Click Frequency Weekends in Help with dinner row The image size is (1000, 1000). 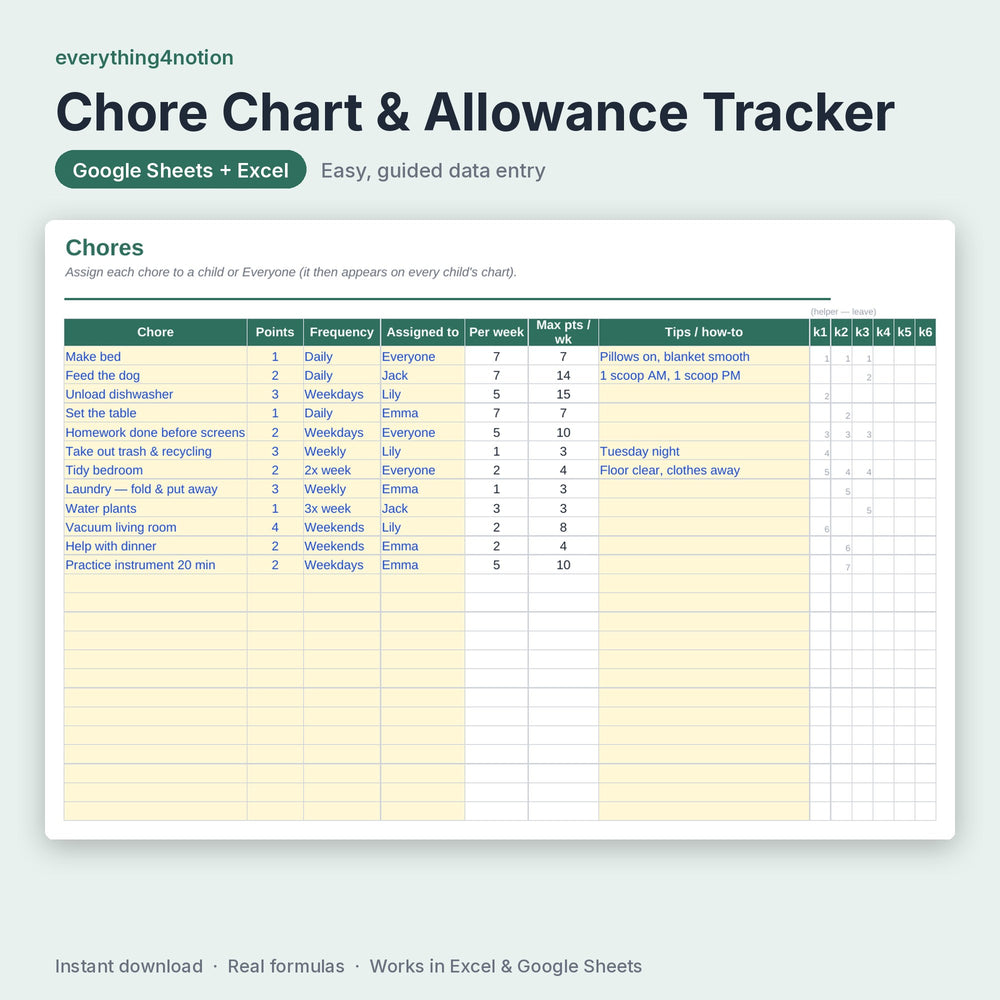click(342, 546)
